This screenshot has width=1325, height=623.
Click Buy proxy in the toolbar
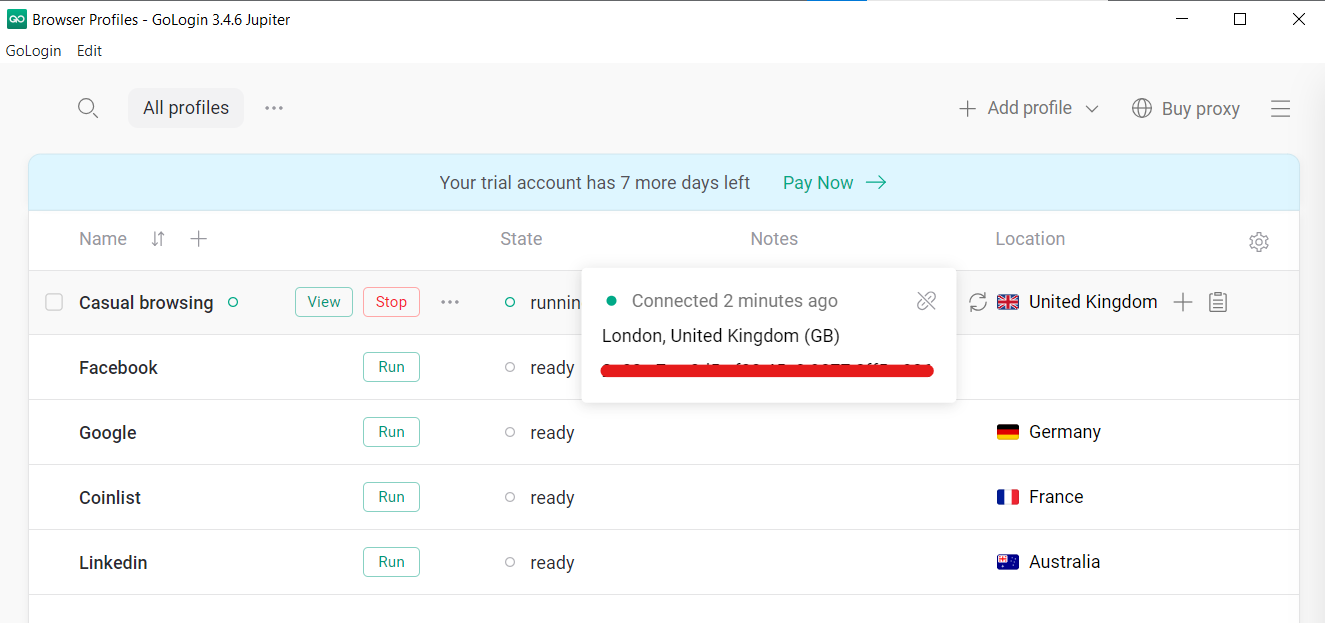(1186, 109)
